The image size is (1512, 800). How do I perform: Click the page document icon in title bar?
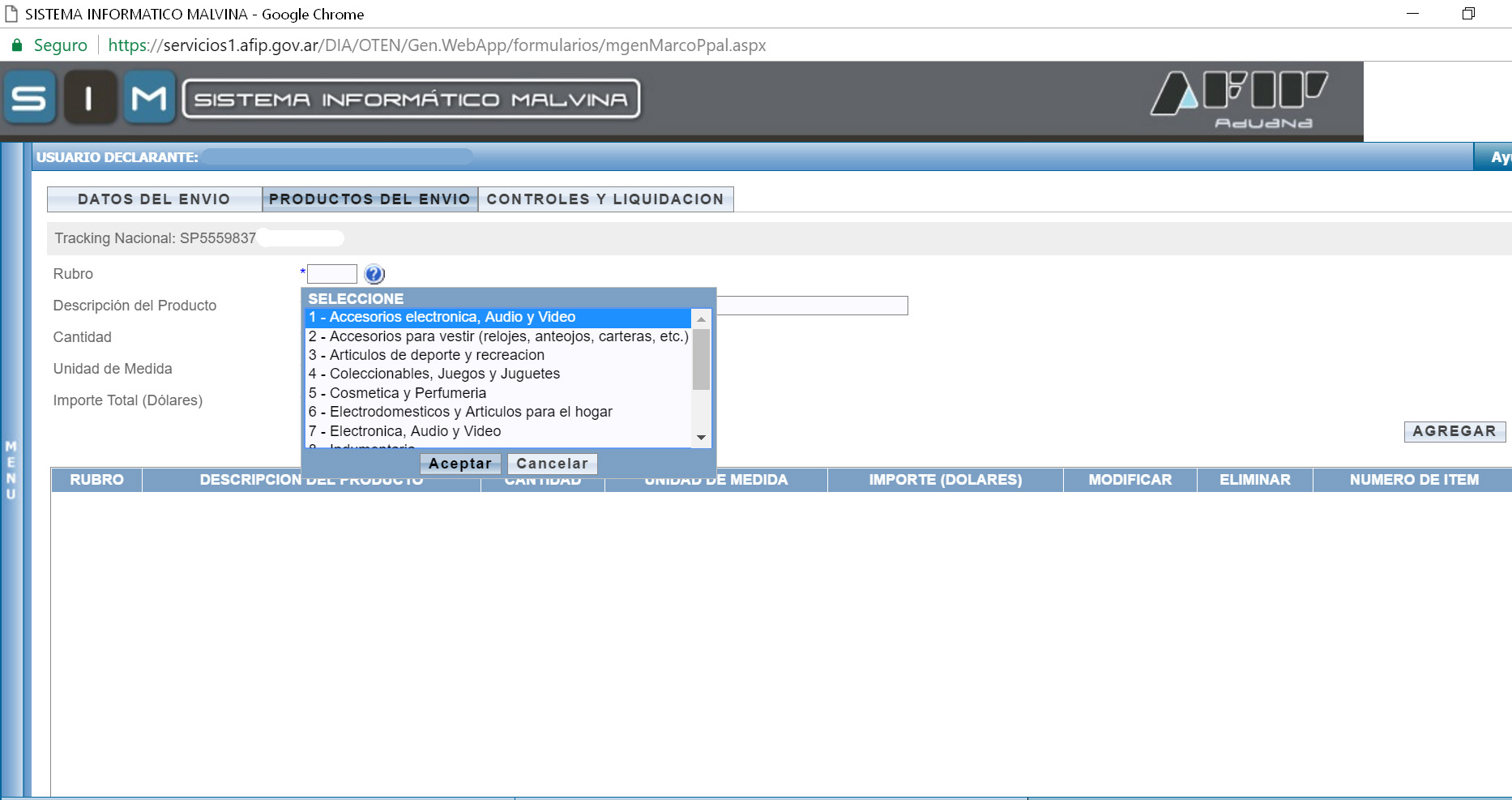11,14
